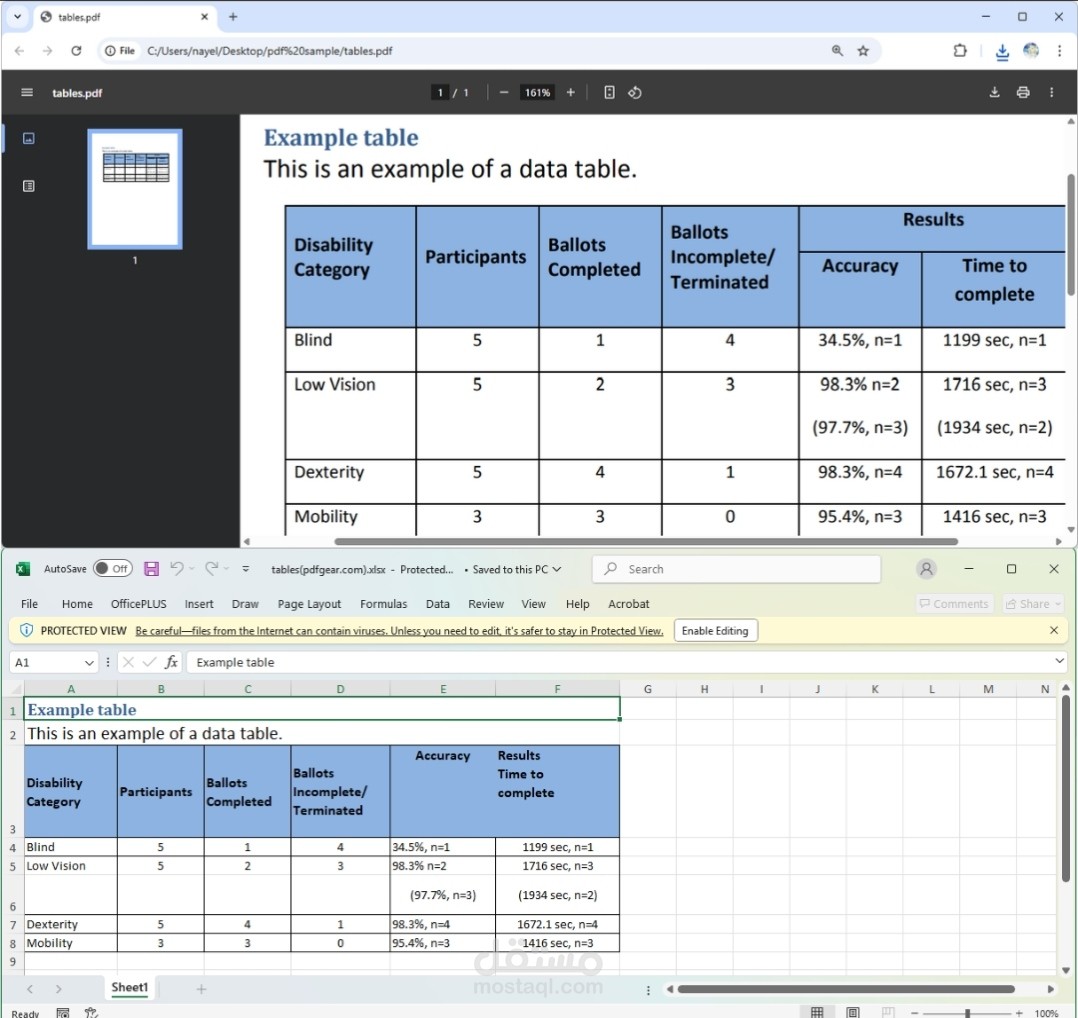Screen dimensions: 1078x1018
Task: Select the page 1 thumbnail
Action: click(135, 188)
